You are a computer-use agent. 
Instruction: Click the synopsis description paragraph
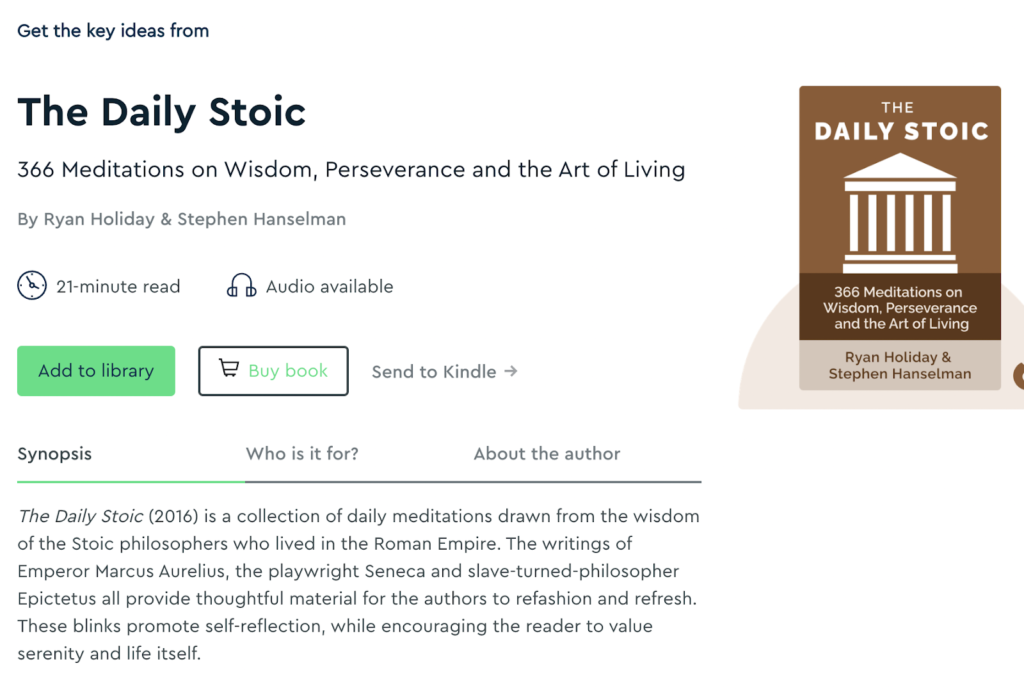click(x=358, y=585)
